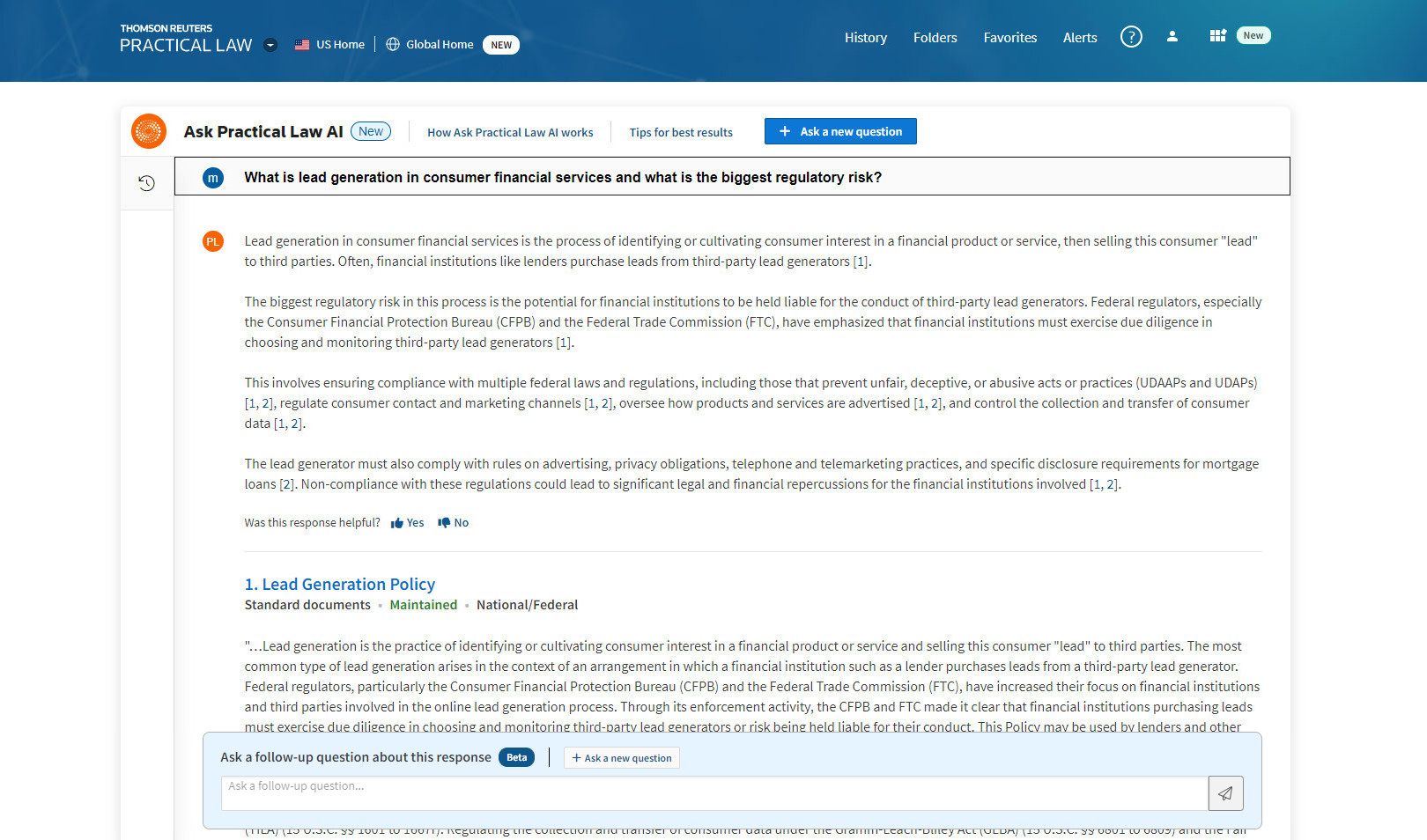Click the Maintained status label

tap(424, 605)
